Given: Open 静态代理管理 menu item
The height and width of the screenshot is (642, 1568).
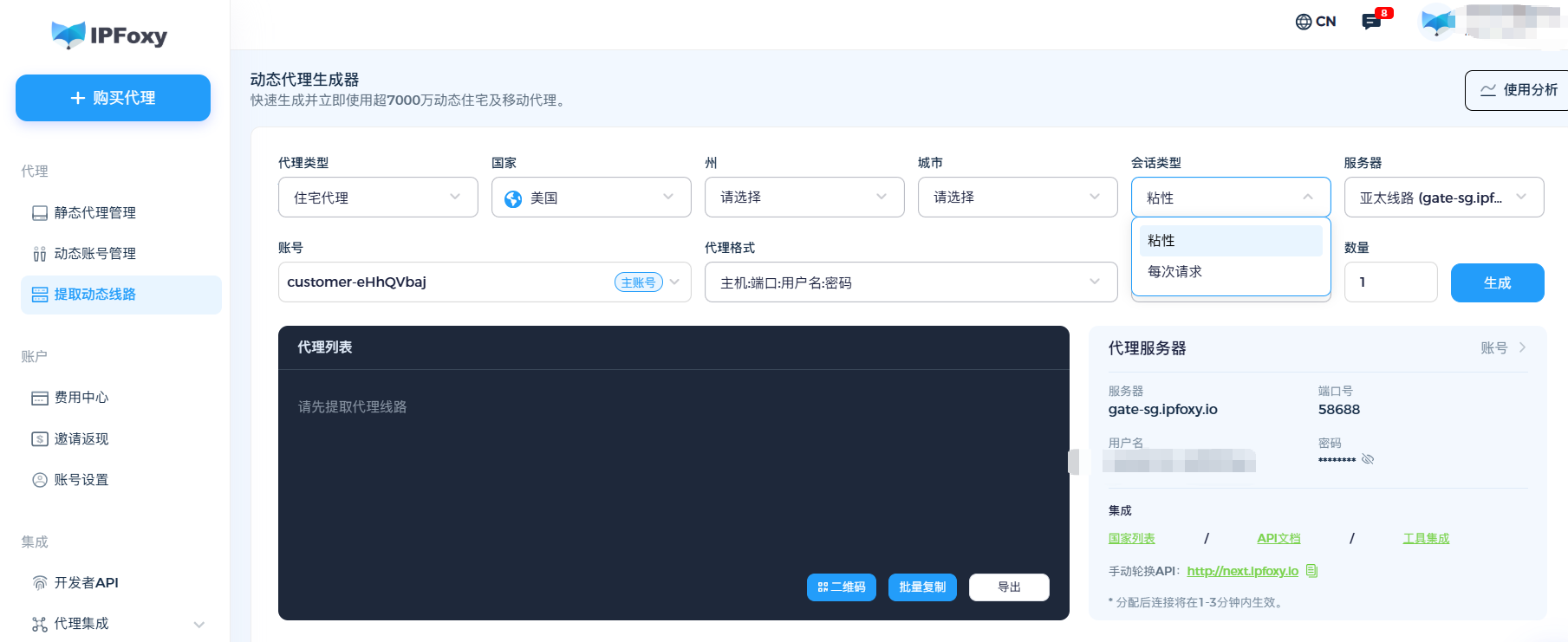Looking at the screenshot, I should [x=121, y=213].
